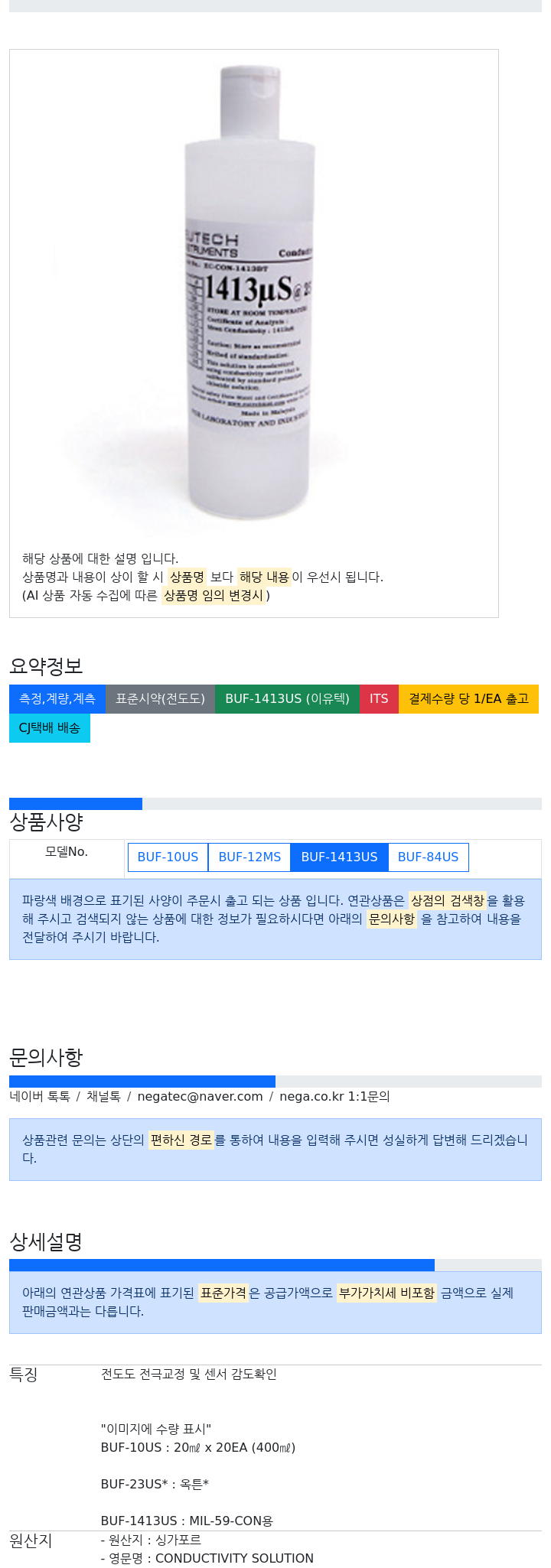This screenshot has width=551, height=1568.
Task: Select the highlighted BUF-1413US model
Action: click(339, 857)
